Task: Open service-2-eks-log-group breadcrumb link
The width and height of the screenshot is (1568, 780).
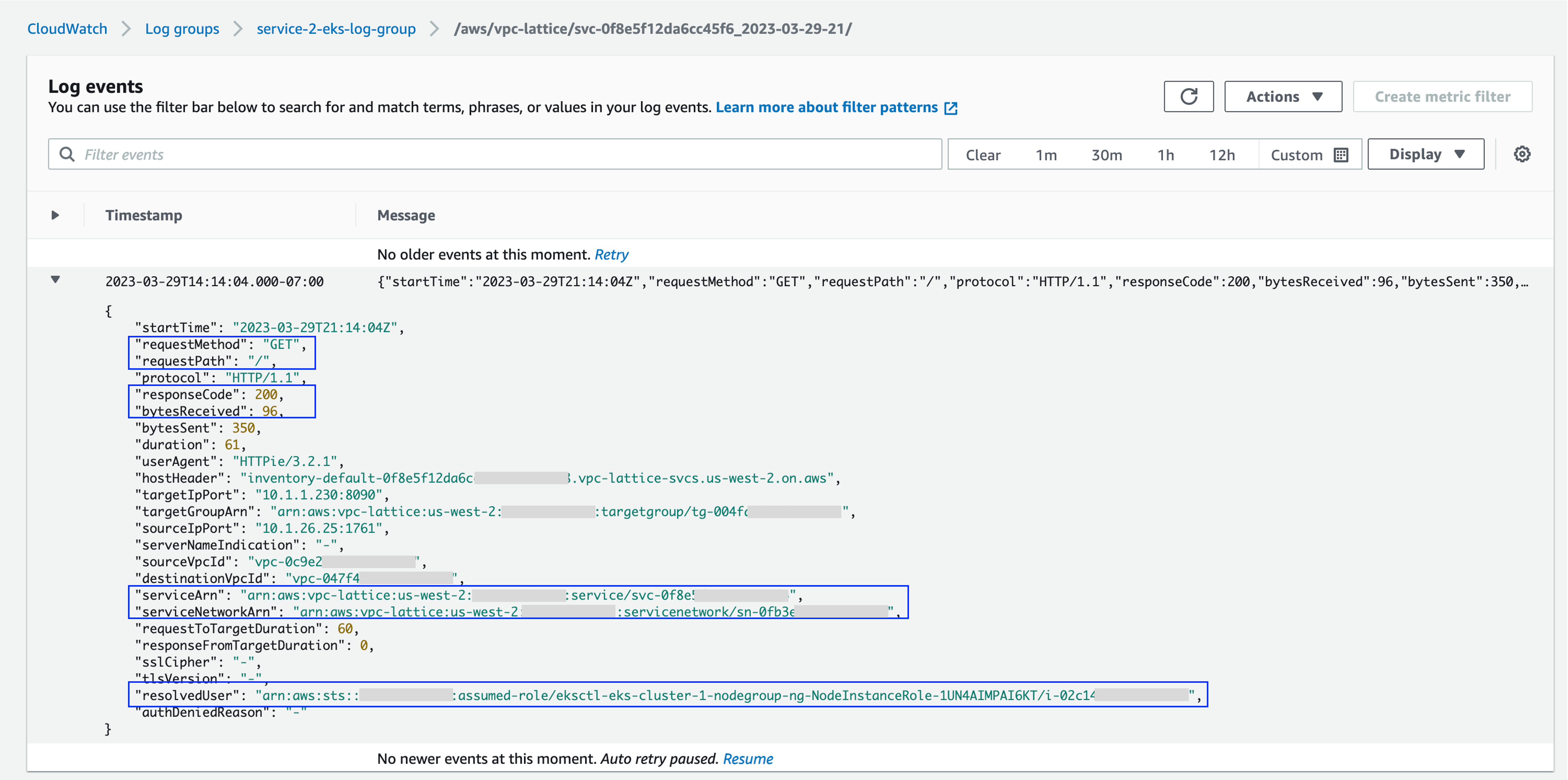Action: pyautogui.click(x=336, y=29)
